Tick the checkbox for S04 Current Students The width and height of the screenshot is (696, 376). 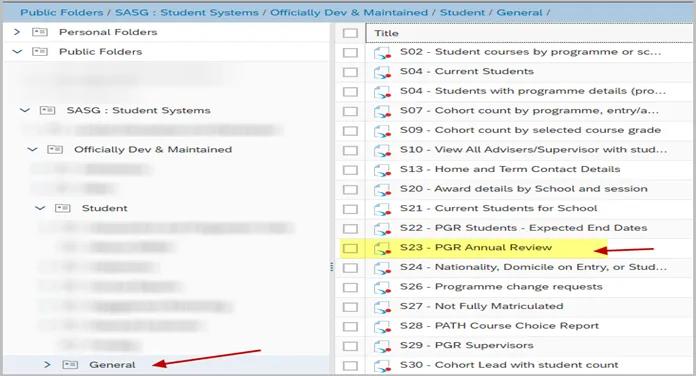(350, 72)
